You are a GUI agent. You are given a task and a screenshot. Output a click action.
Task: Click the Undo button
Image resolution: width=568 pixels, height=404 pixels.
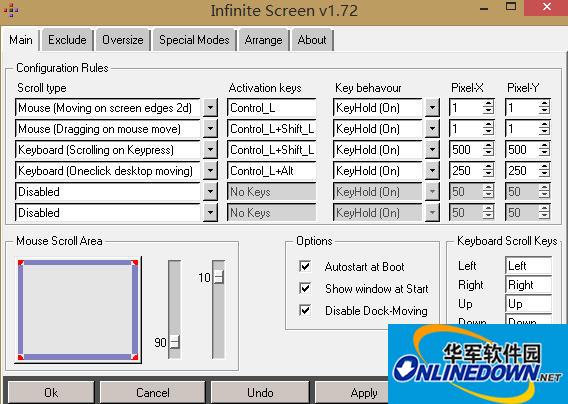point(260,392)
